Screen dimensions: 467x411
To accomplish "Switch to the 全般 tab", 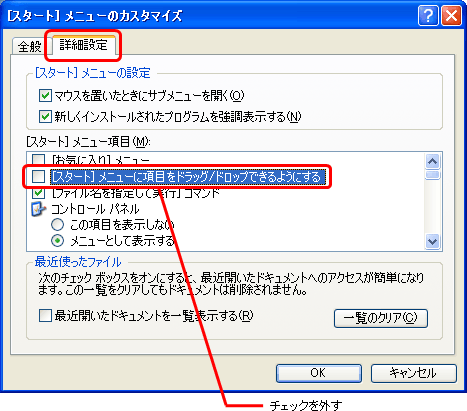I will 30,46.
